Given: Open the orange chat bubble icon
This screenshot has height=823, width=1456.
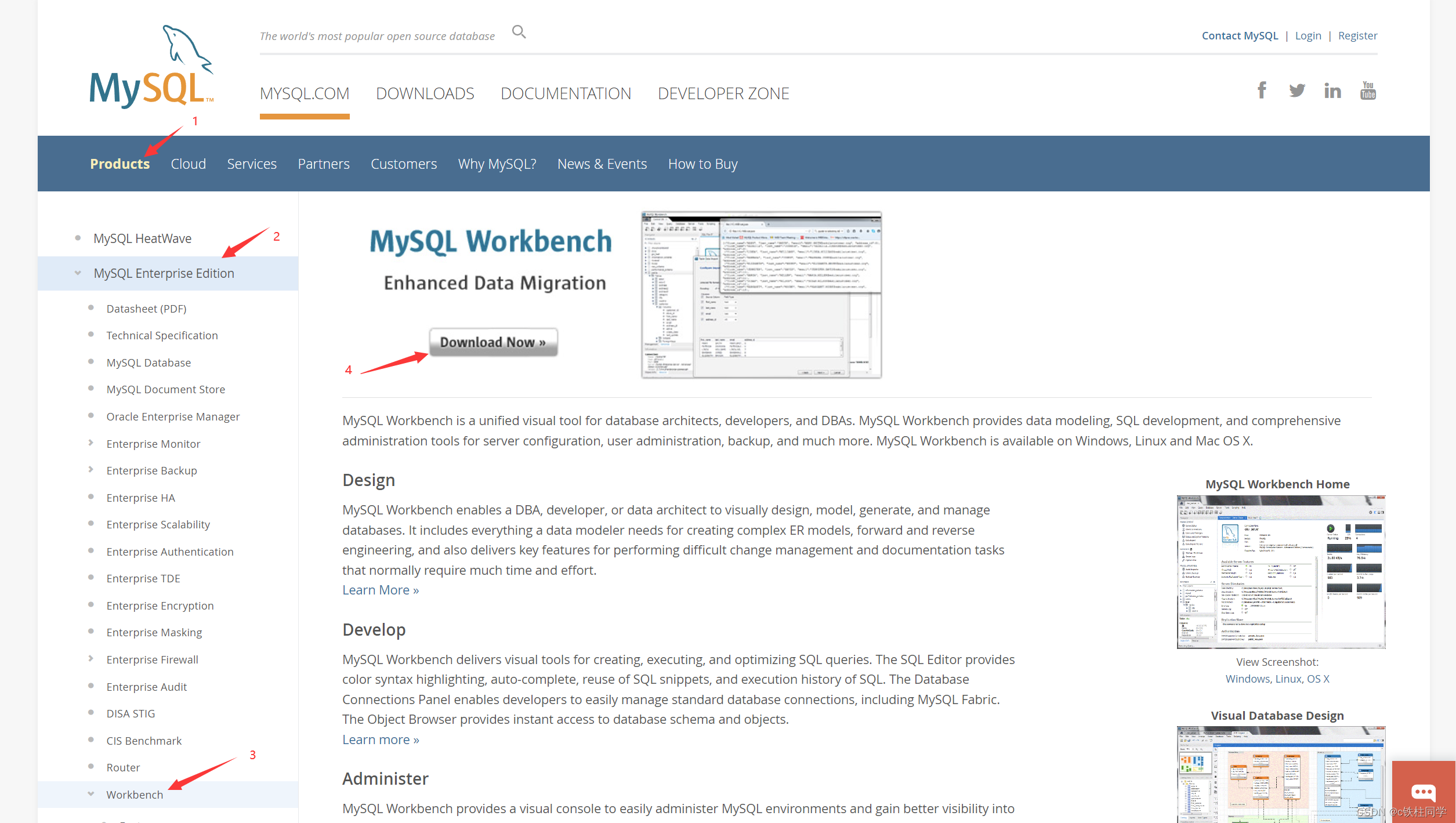Looking at the screenshot, I should tap(1423, 792).
